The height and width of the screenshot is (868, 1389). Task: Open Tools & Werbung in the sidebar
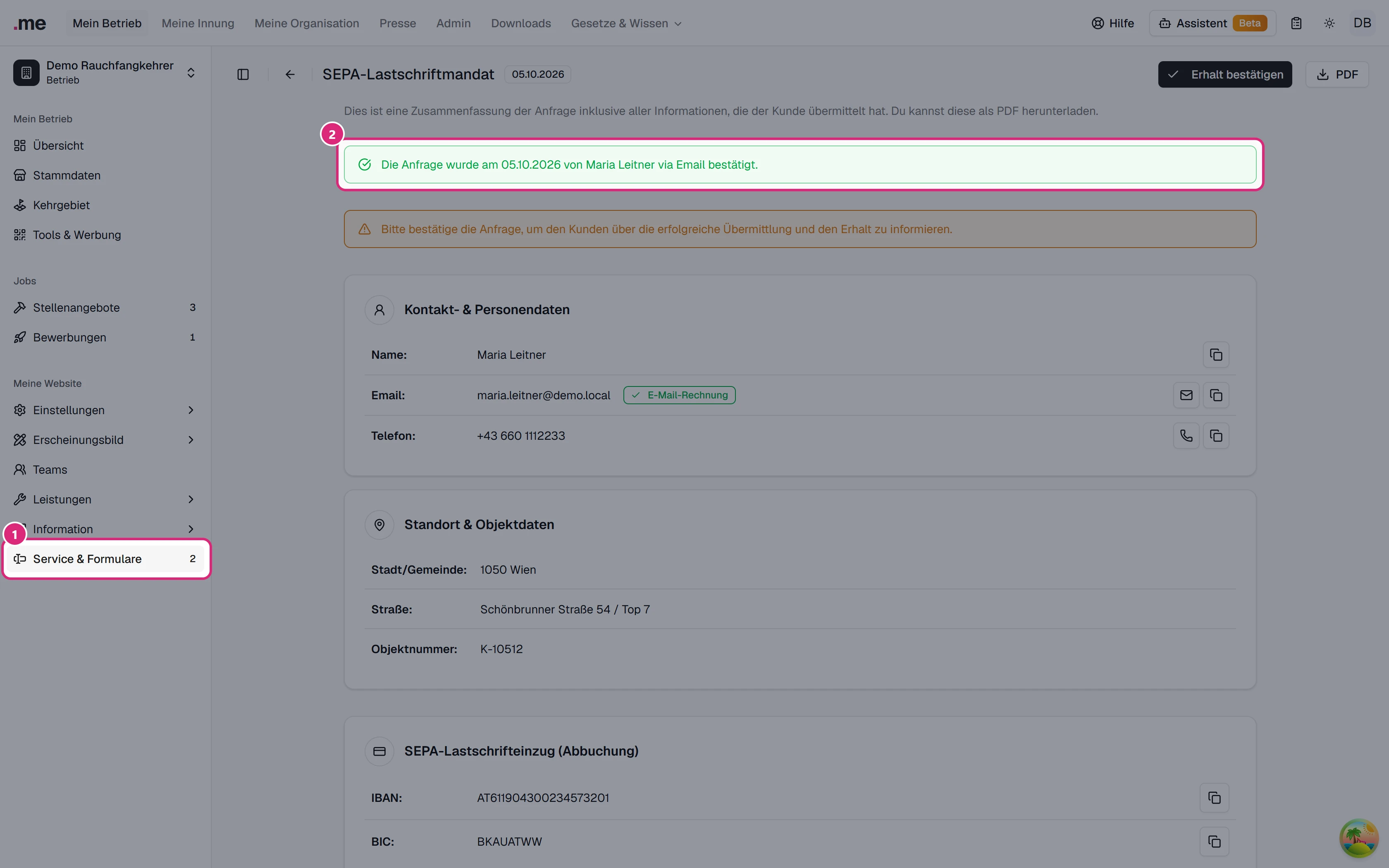(x=105, y=235)
